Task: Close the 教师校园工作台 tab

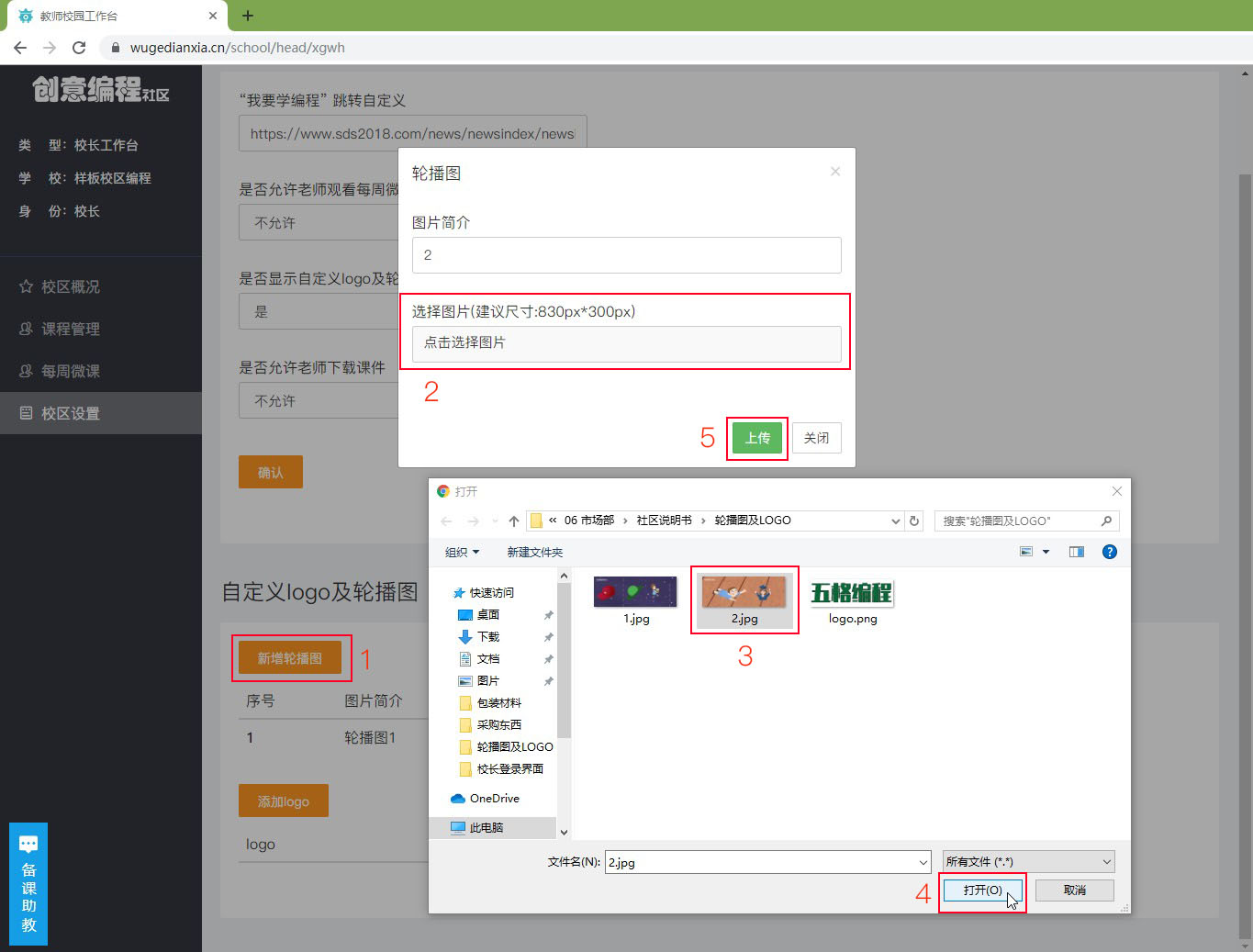Action: 213,16
